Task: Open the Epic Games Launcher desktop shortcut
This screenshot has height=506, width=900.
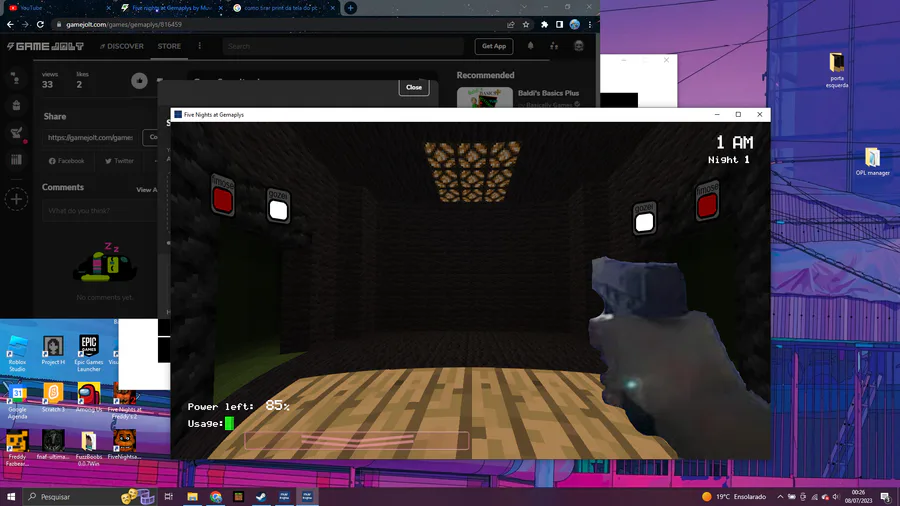Action: 88,353
